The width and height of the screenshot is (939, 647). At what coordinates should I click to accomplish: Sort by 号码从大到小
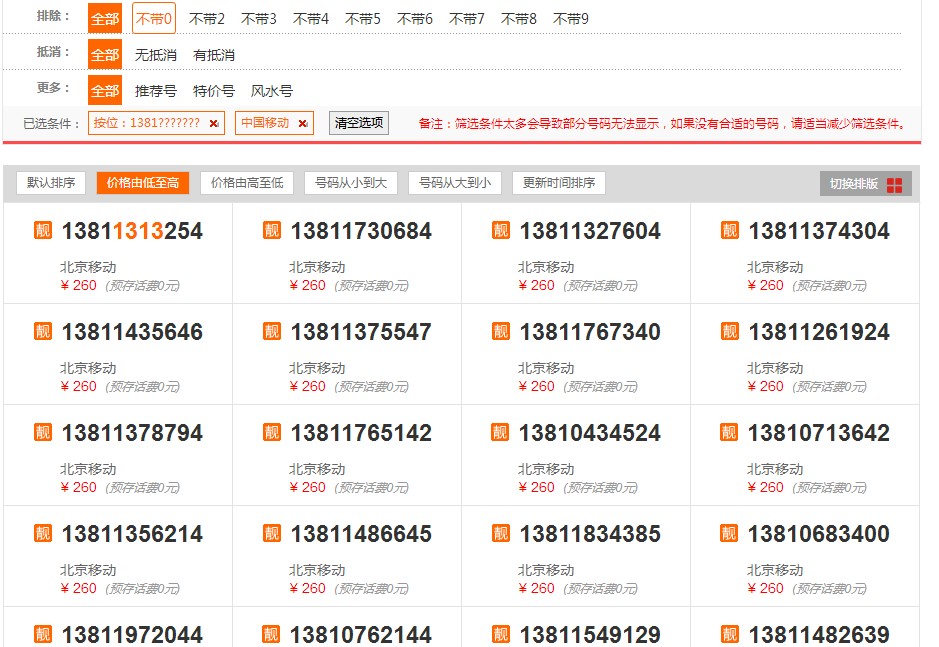455,183
